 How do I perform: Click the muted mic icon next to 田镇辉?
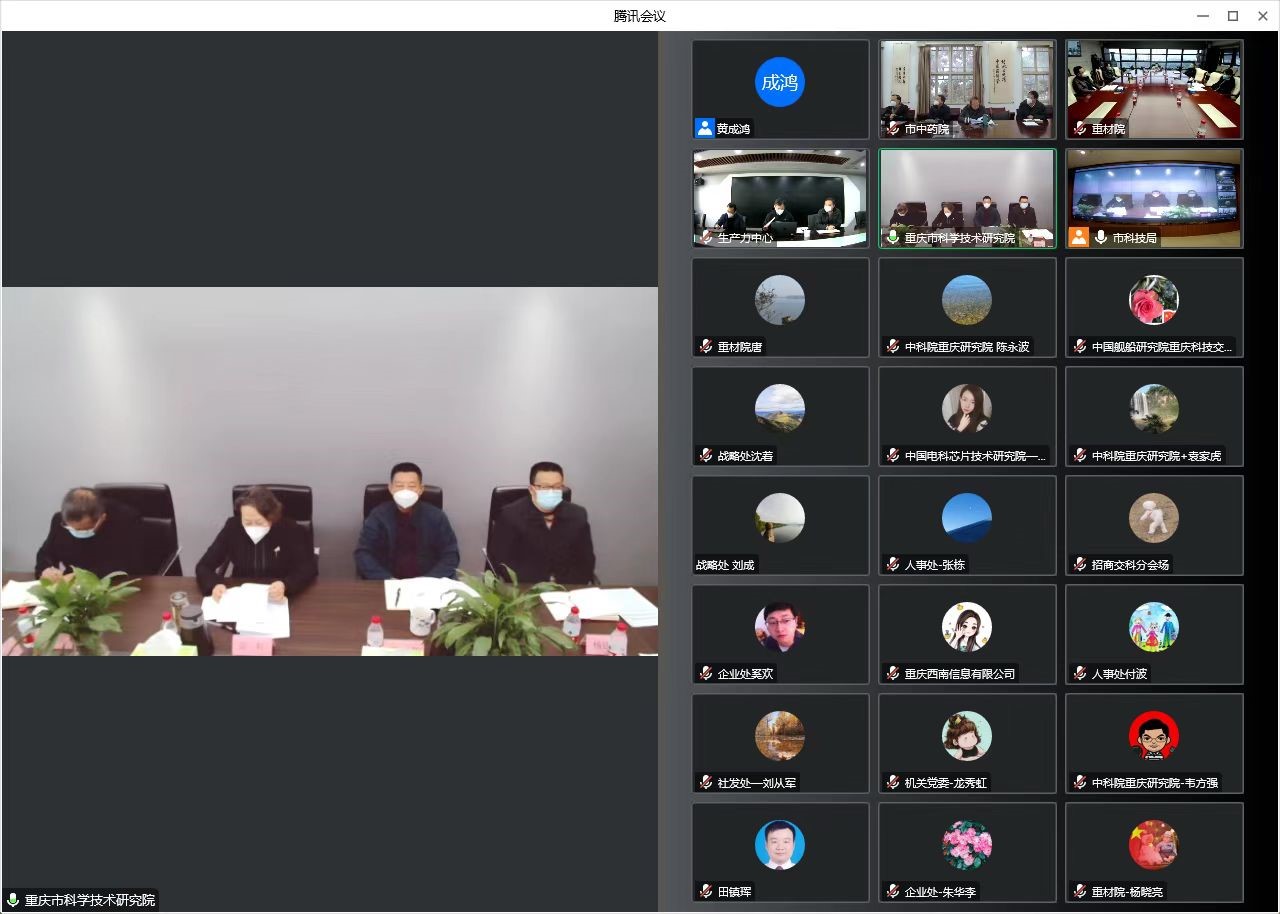click(x=705, y=891)
